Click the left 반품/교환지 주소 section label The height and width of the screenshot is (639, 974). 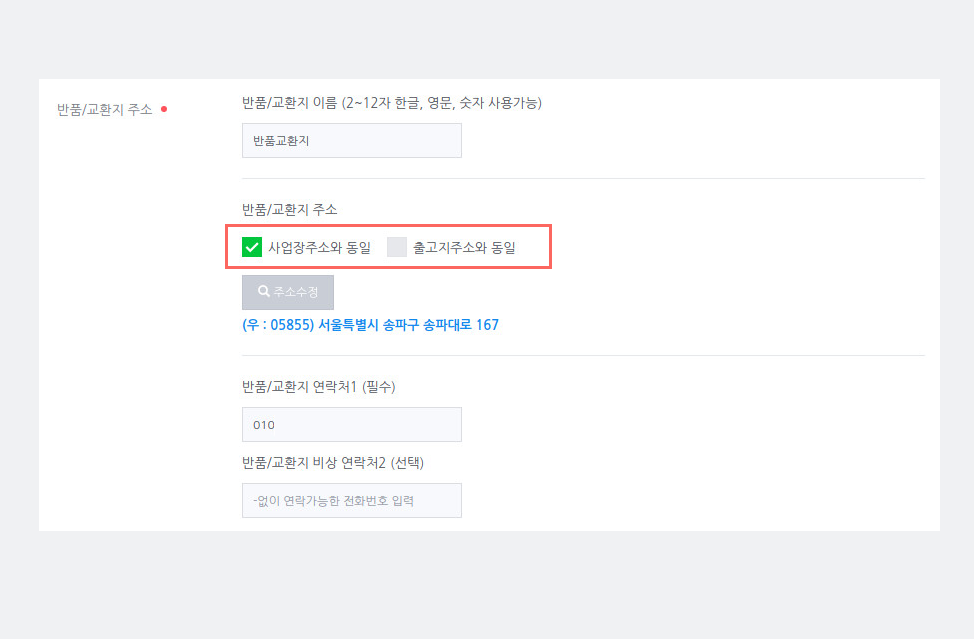click(x=104, y=110)
